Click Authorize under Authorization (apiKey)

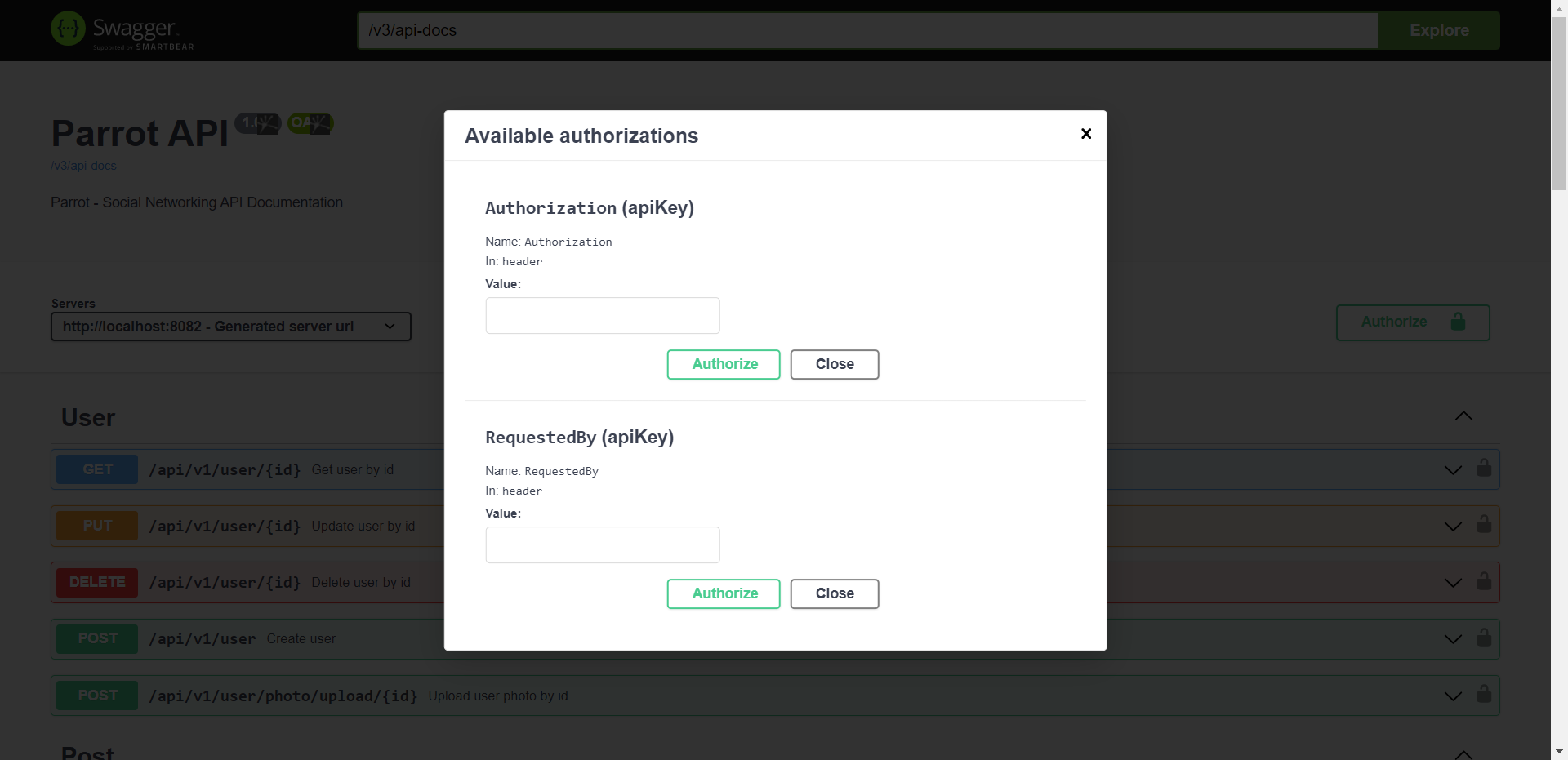tap(723, 364)
